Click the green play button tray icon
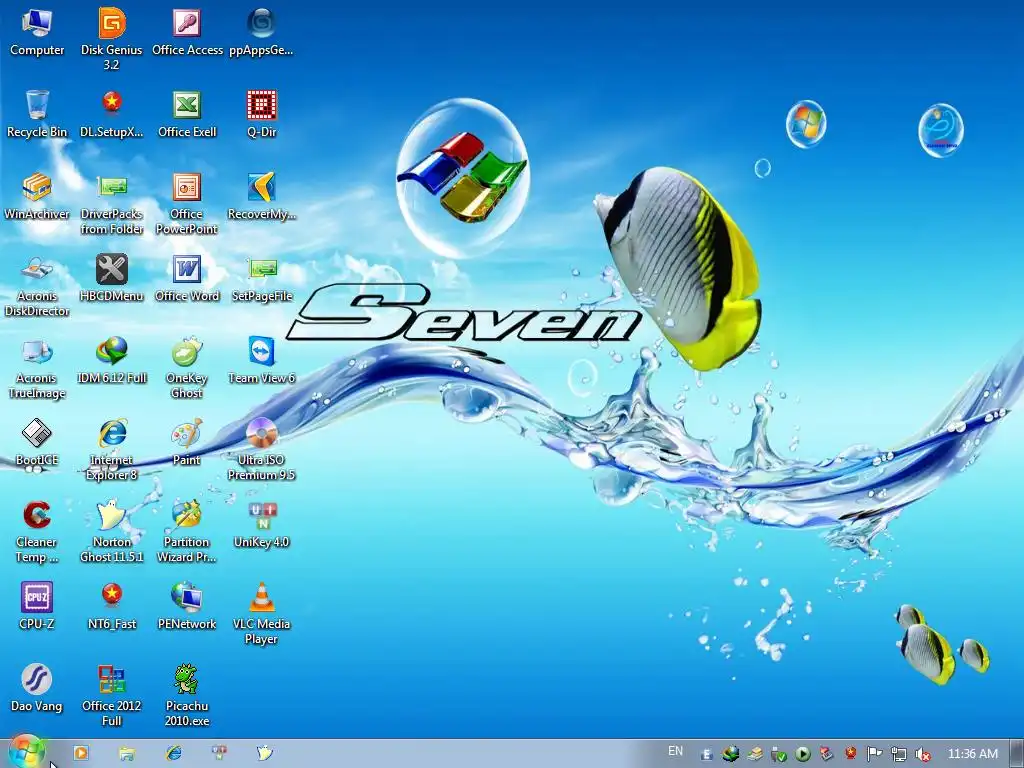 803,755
